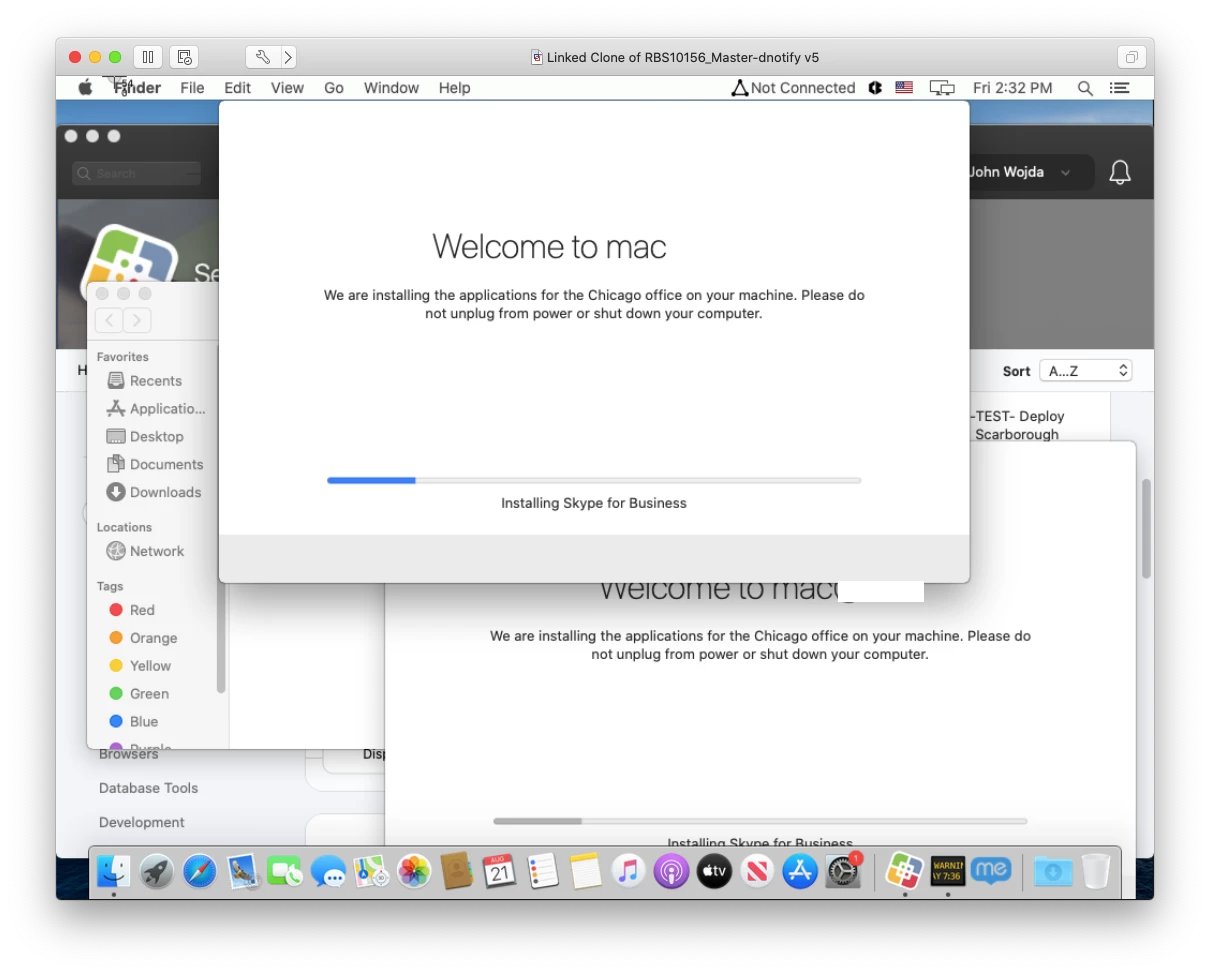Open Notes from the Dock
The height and width of the screenshot is (974, 1210).
[x=586, y=872]
